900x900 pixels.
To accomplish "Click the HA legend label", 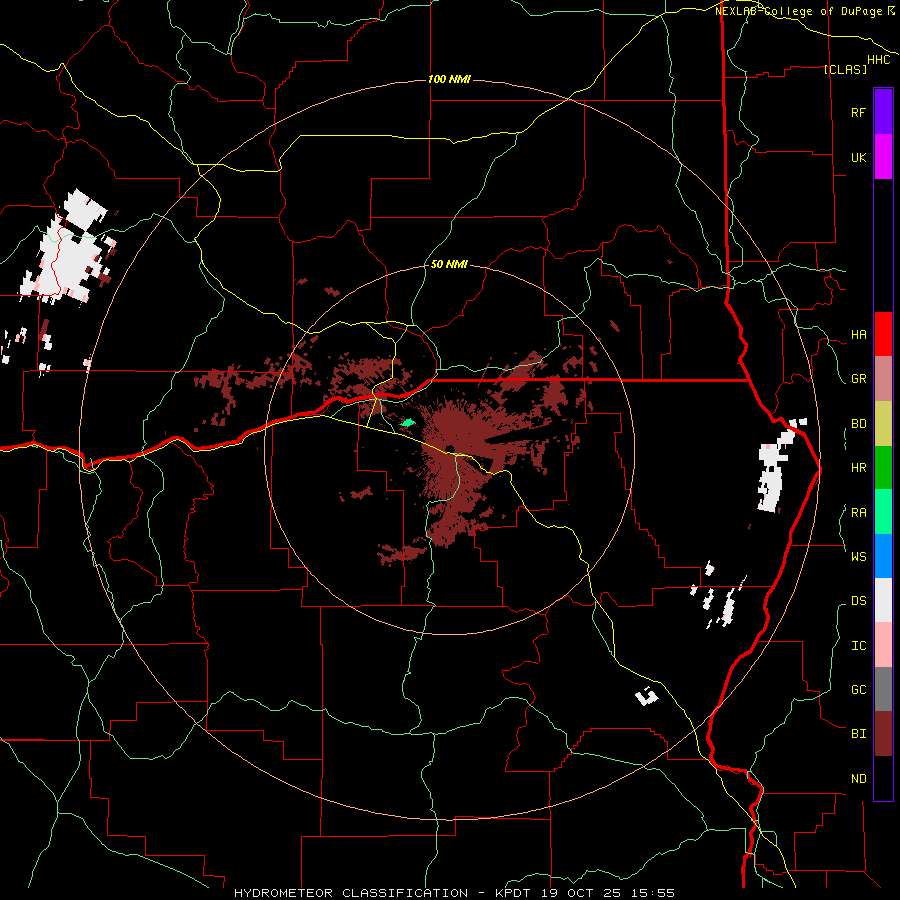I will 858,334.
